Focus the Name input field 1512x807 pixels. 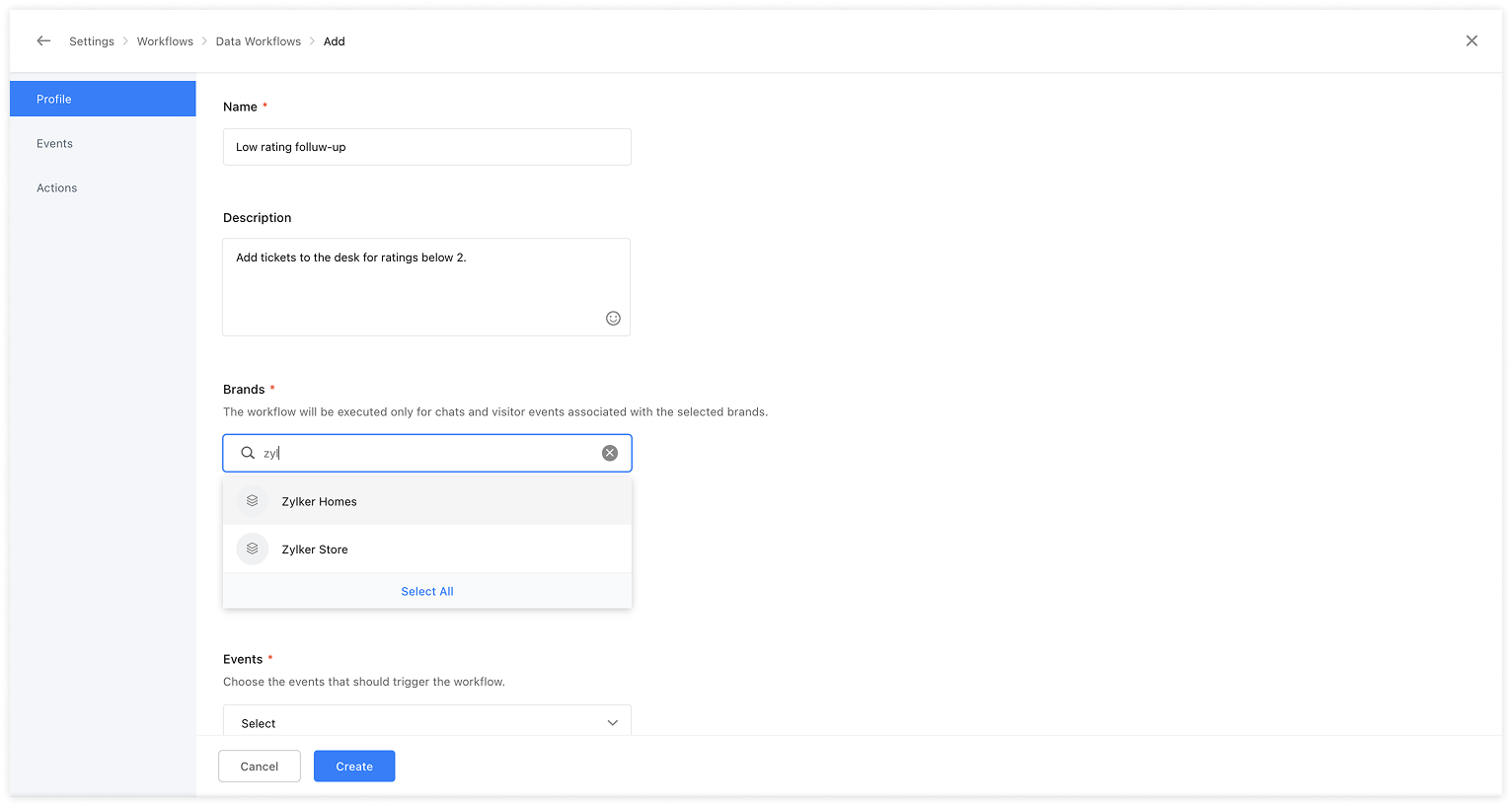[x=426, y=147]
